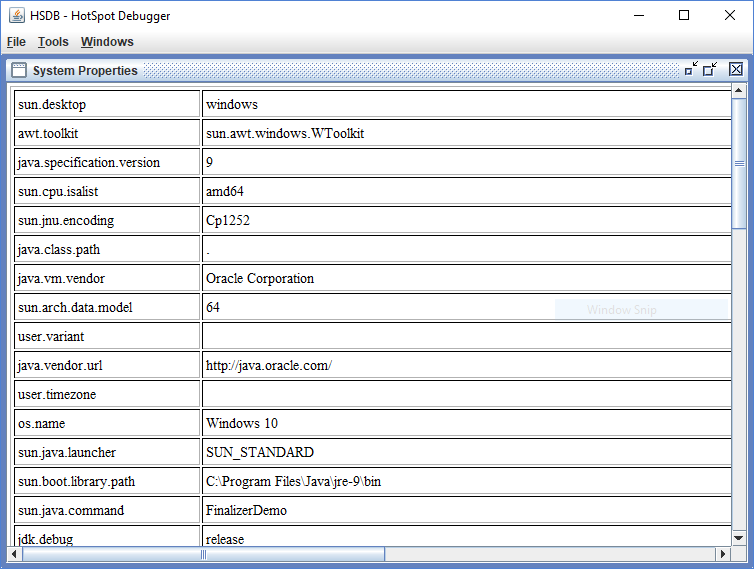Open the Tools menu
754x569 pixels.
pyautogui.click(x=53, y=42)
